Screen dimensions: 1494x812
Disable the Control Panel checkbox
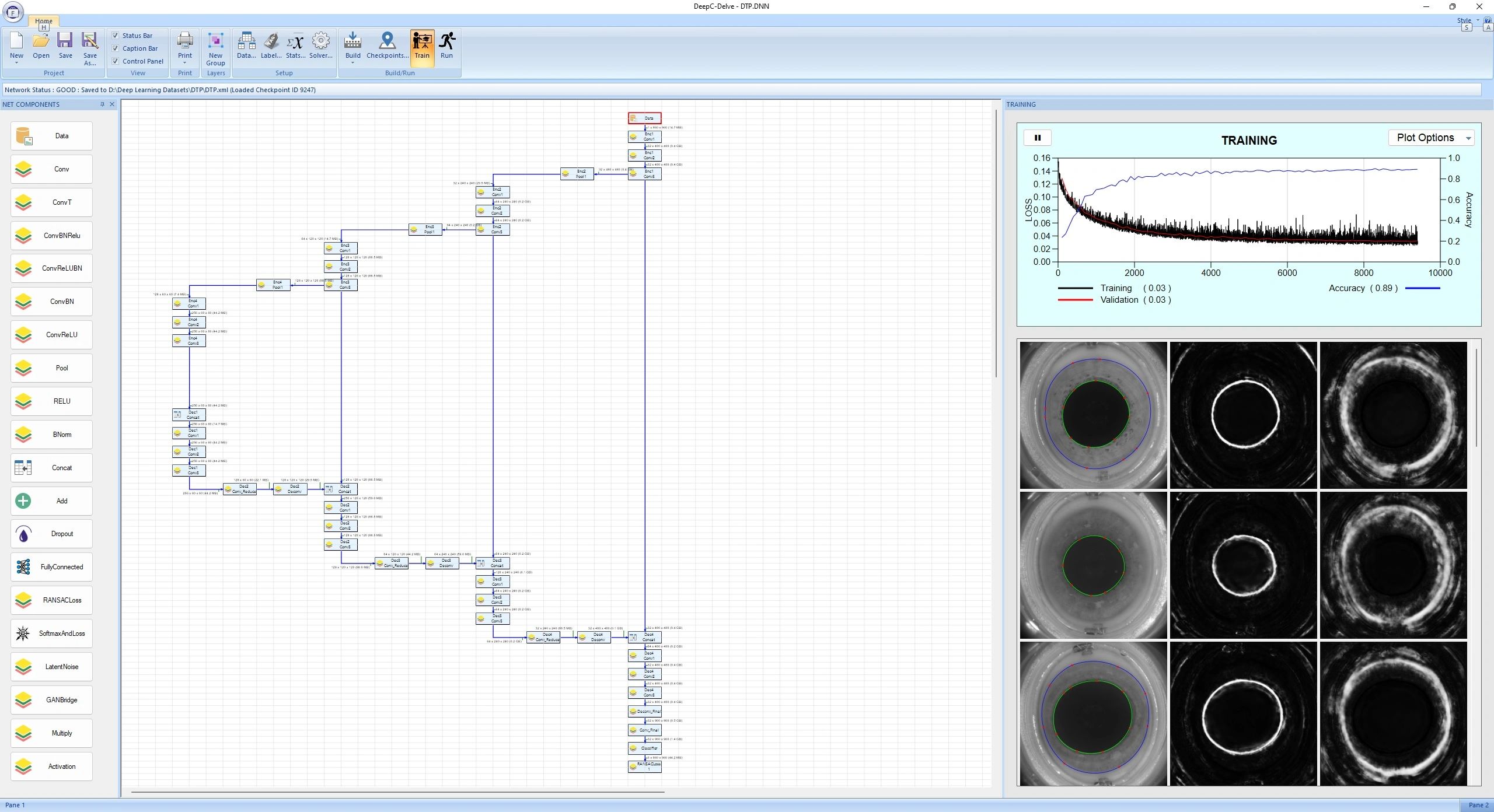116,61
